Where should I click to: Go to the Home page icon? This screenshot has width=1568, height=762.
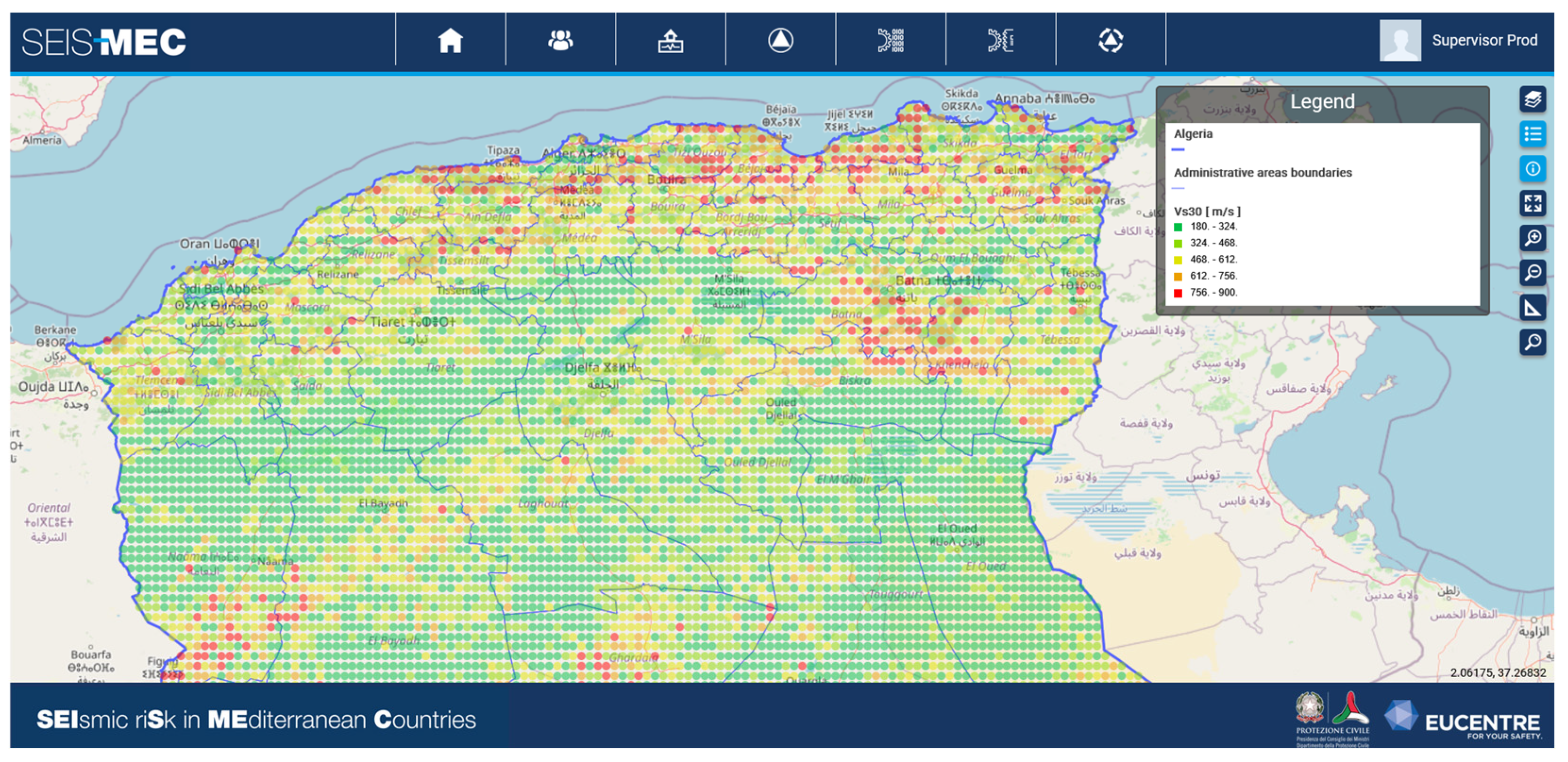coord(450,41)
